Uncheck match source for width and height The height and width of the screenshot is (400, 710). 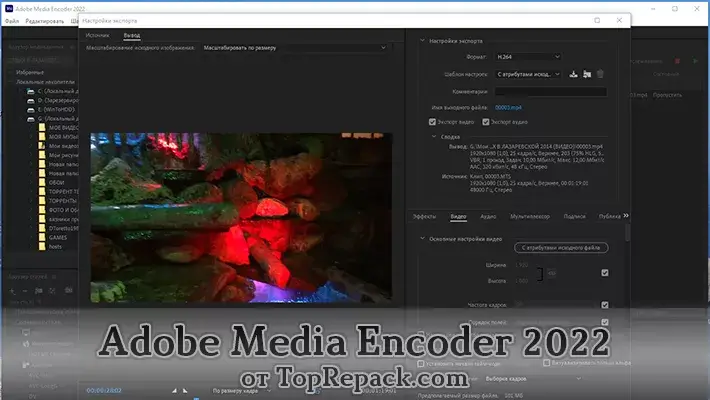pyautogui.click(x=605, y=273)
